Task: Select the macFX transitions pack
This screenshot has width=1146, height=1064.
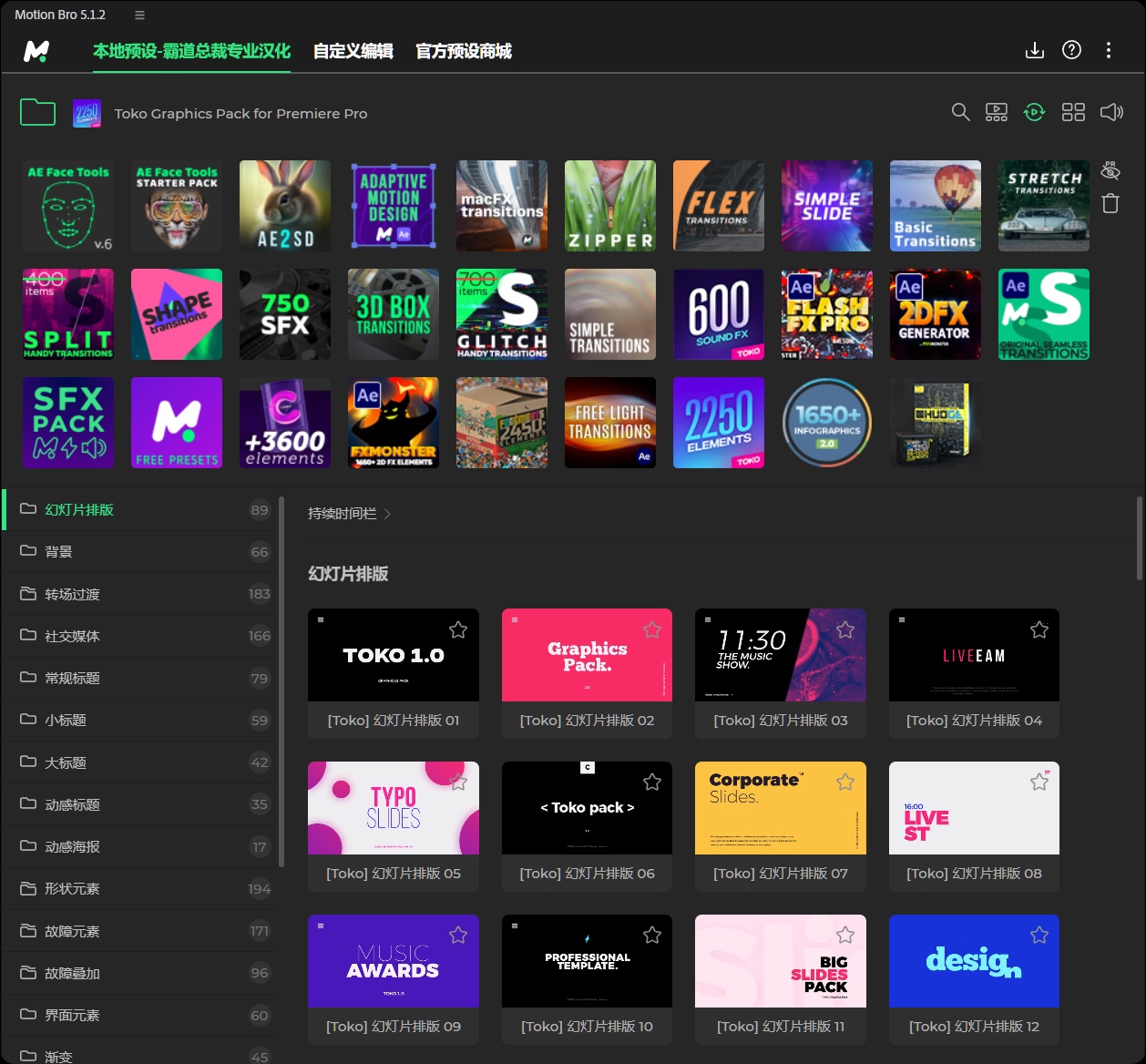Action: point(502,206)
